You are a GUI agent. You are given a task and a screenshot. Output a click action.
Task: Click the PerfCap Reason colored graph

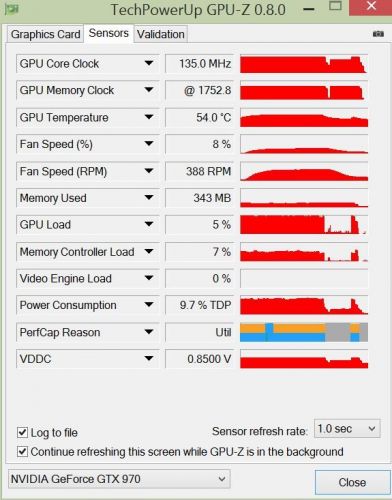pos(304,332)
